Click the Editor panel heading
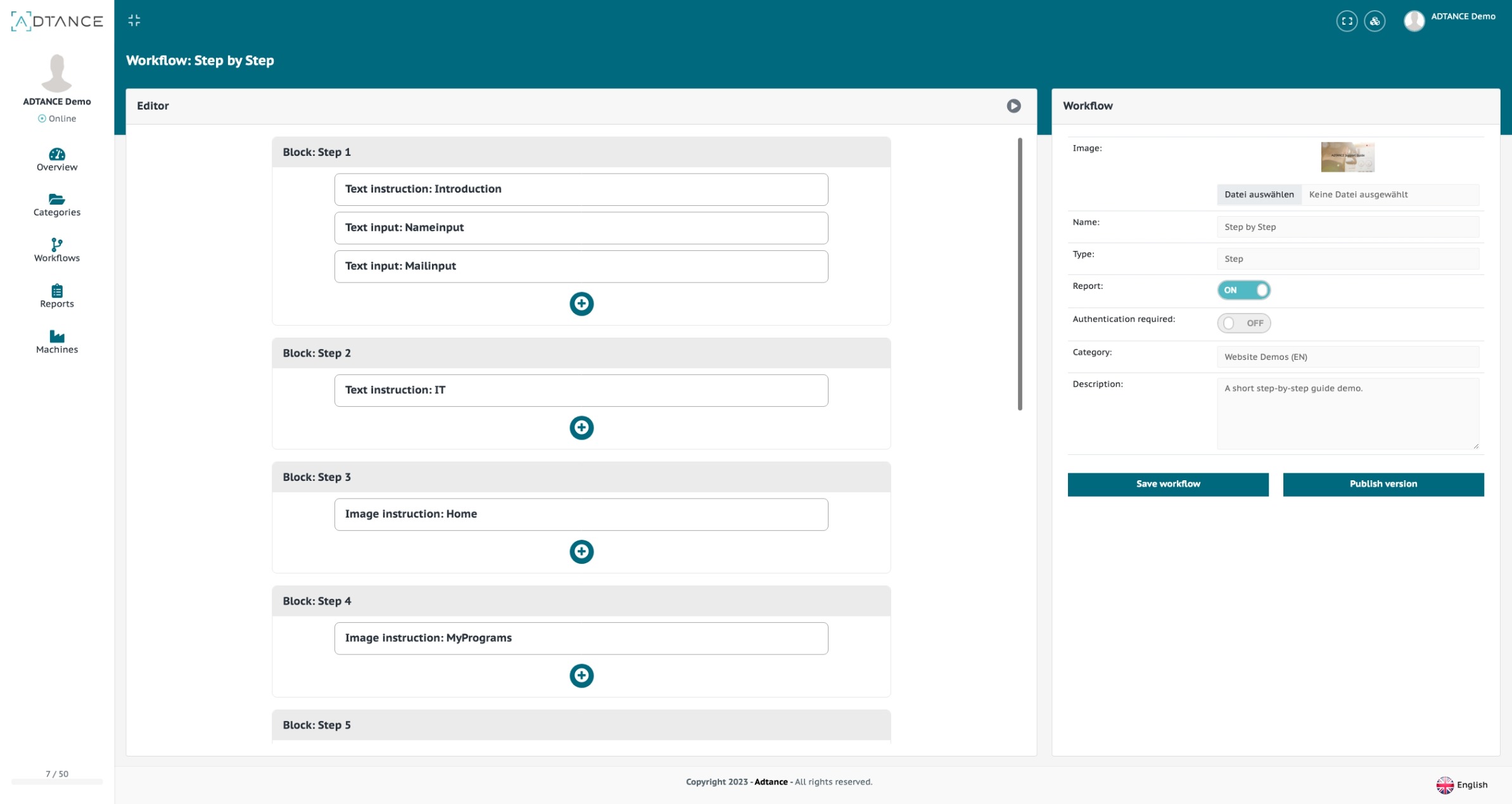Image resolution: width=1512 pixels, height=804 pixels. tap(153, 106)
